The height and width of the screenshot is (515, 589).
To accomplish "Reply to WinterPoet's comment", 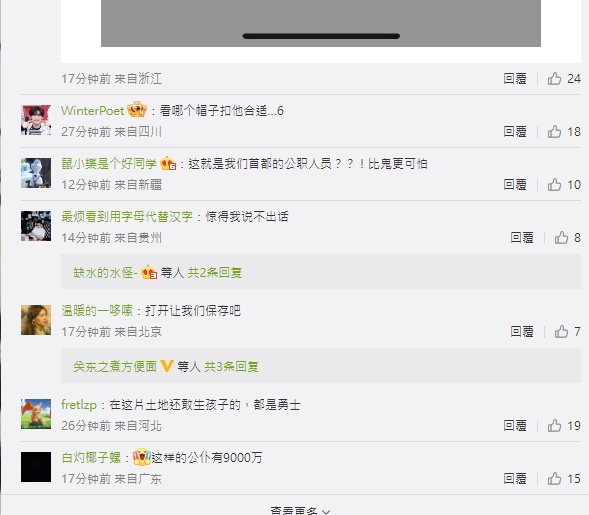I will click(515, 132).
